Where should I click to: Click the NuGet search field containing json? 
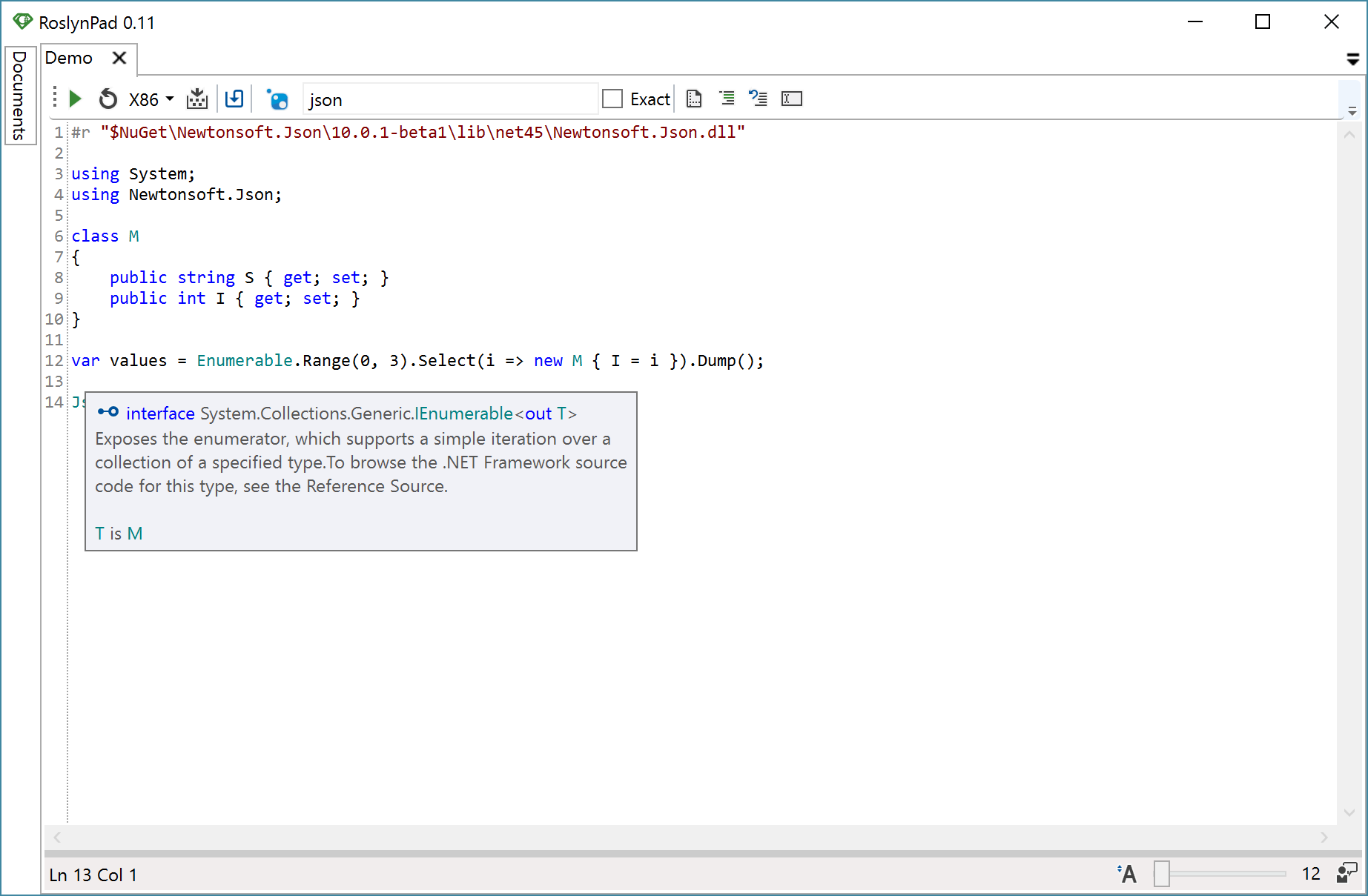(x=450, y=99)
